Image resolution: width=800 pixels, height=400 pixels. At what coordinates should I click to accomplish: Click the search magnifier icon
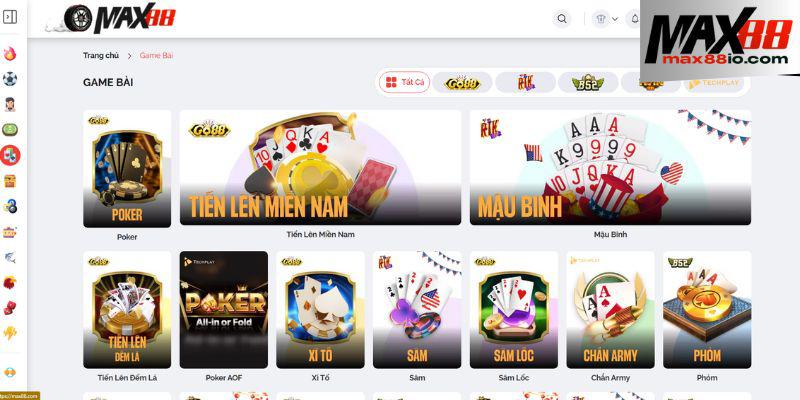pos(562,19)
